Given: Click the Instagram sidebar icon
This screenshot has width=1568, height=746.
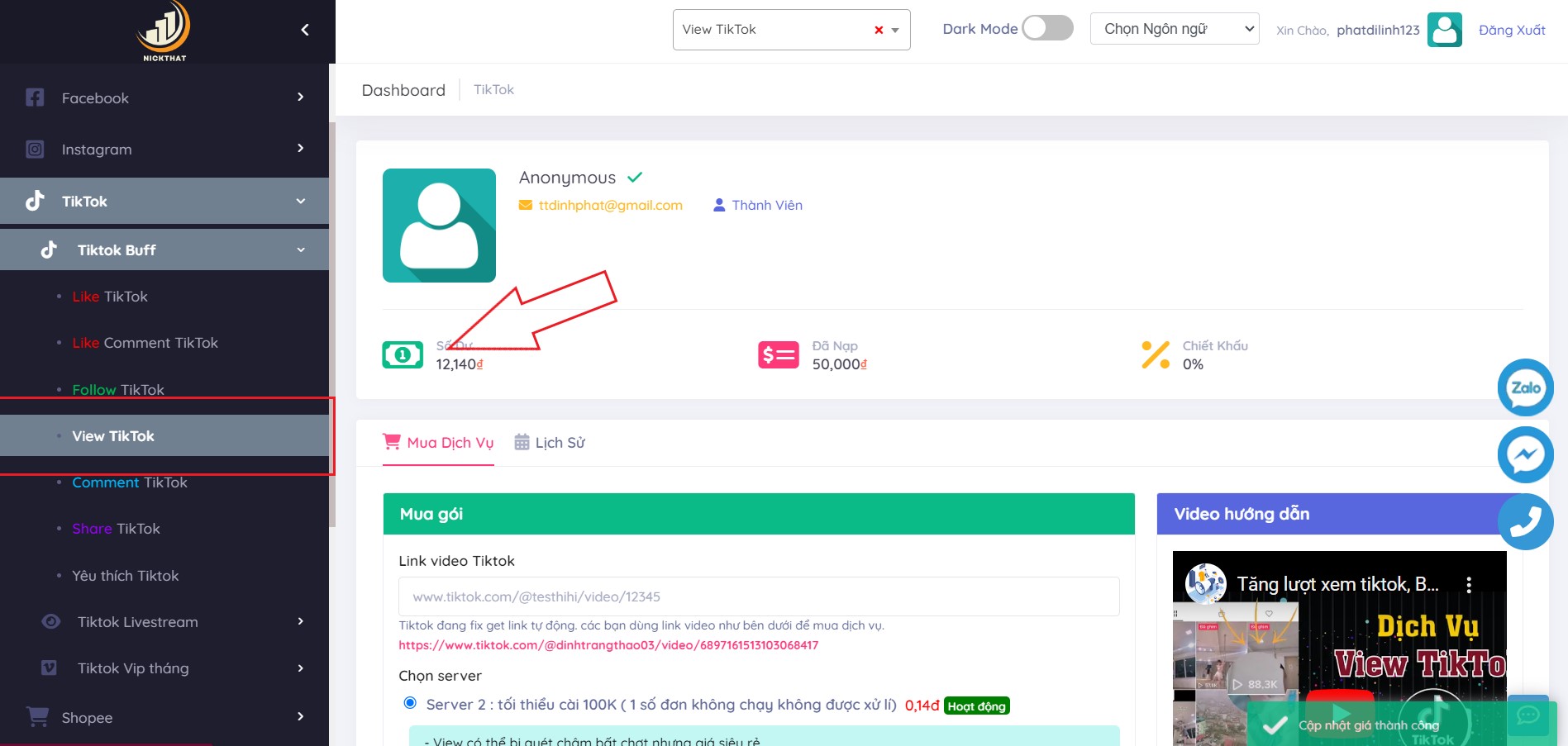Looking at the screenshot, I should [35, 150].
